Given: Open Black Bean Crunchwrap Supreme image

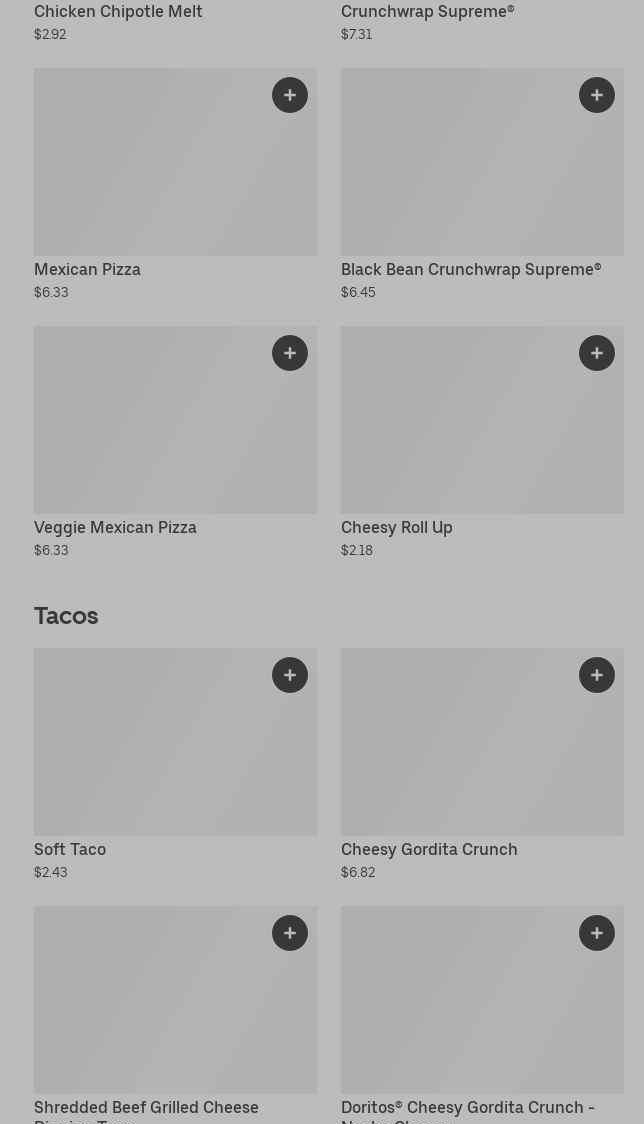Looking at the screenshot, I should pyautogui.click(x=460, y=170).
